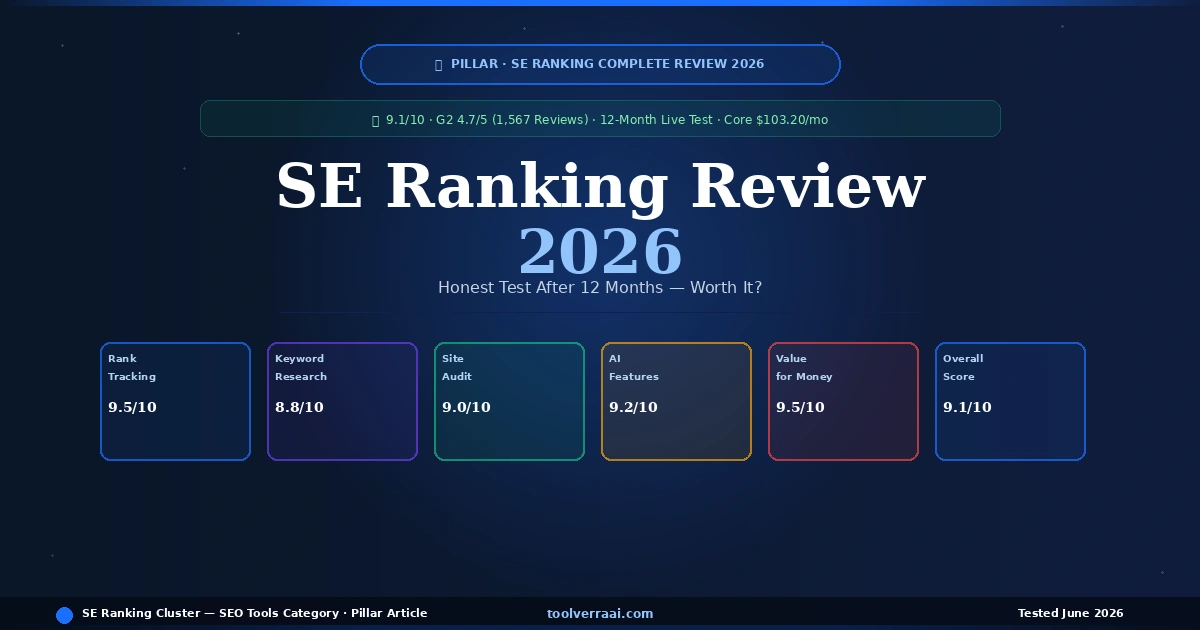This screenshot has width=1200, height=630.
Task: Visit the toolverraai.com link
Action: click(x=600, y=614)
